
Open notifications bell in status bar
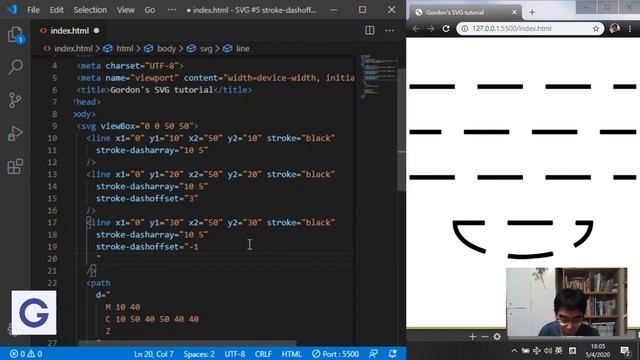click(393, 354)
